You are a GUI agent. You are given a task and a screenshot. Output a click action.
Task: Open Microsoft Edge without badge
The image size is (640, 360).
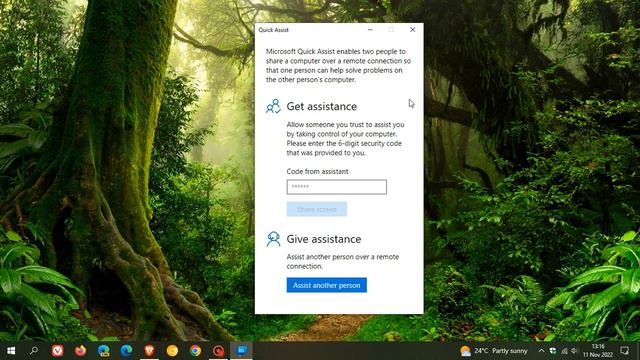[x=127, y=351]
